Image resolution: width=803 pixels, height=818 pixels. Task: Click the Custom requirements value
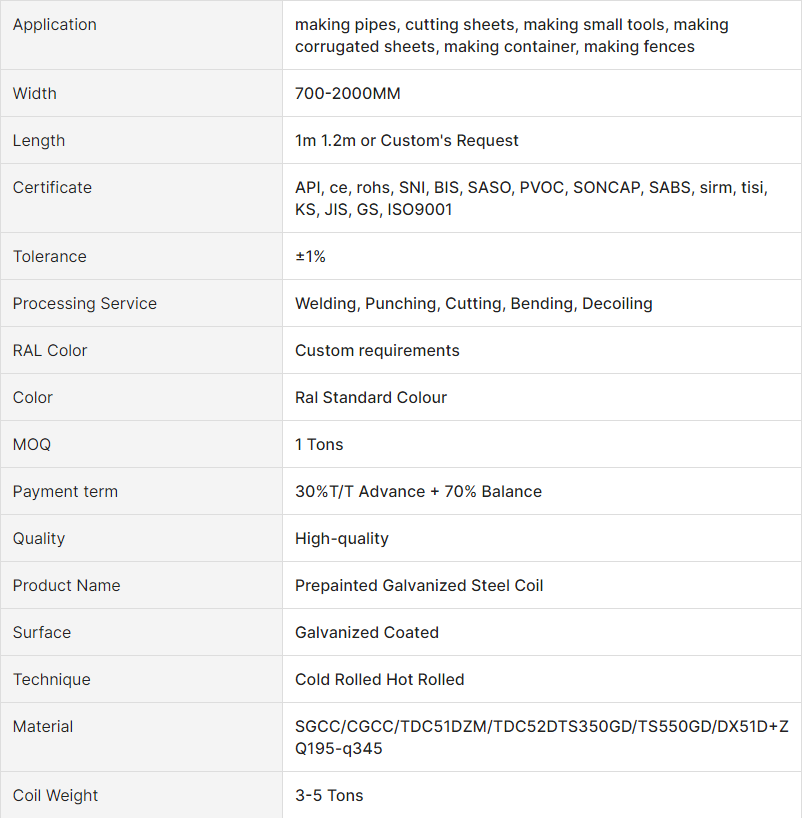point(377,350)
